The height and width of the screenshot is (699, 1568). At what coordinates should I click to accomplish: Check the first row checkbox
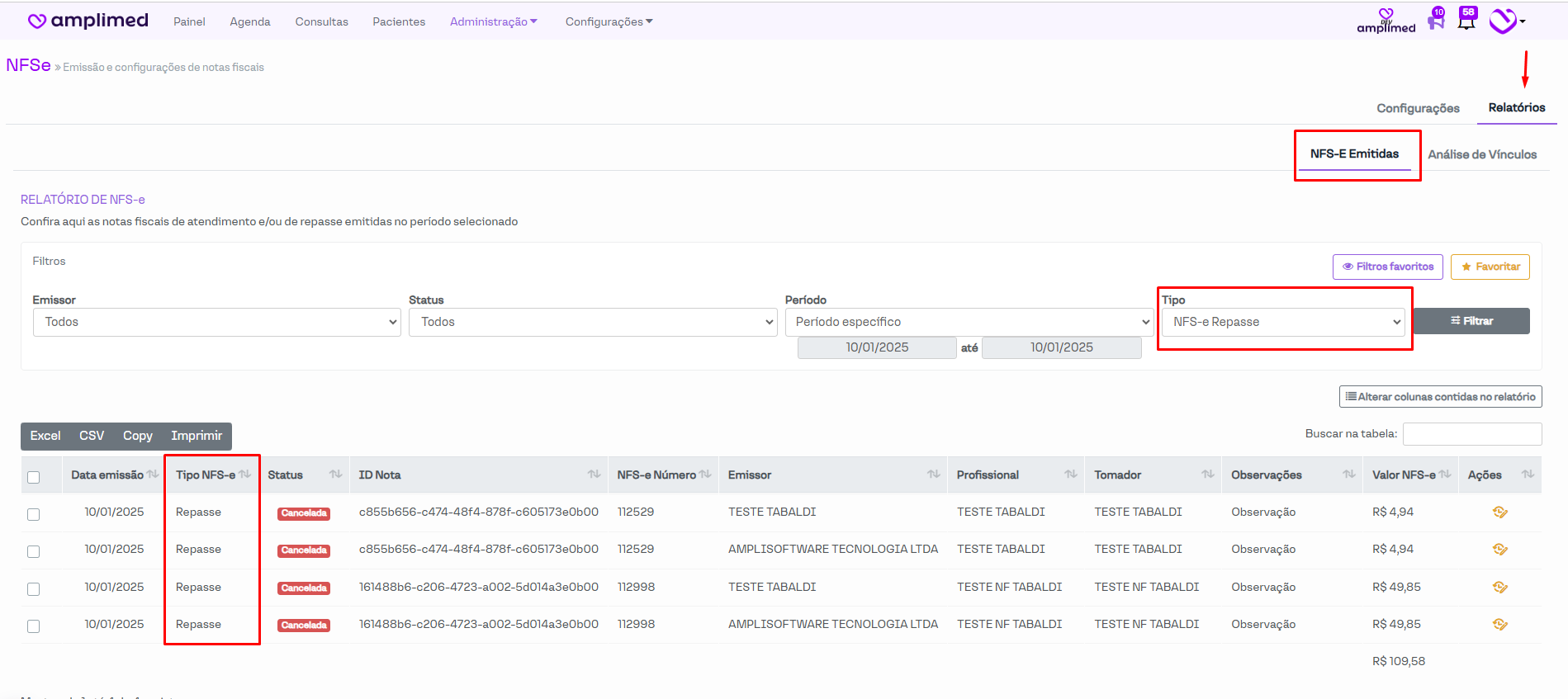[34, 514]
